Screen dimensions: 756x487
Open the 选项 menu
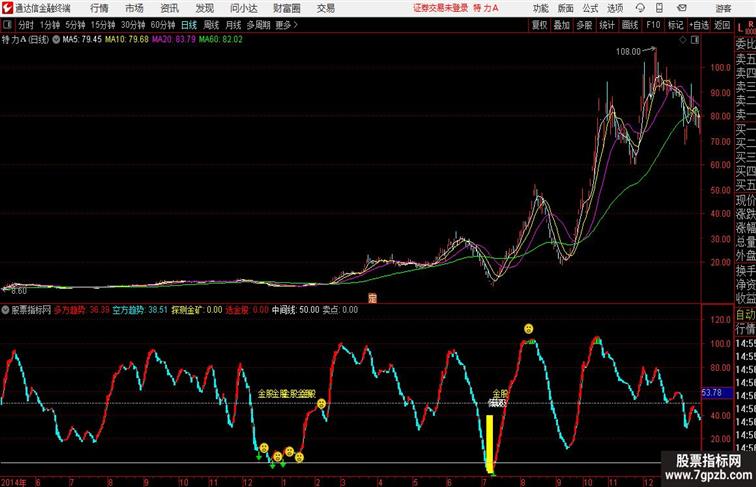pos(615,8)
